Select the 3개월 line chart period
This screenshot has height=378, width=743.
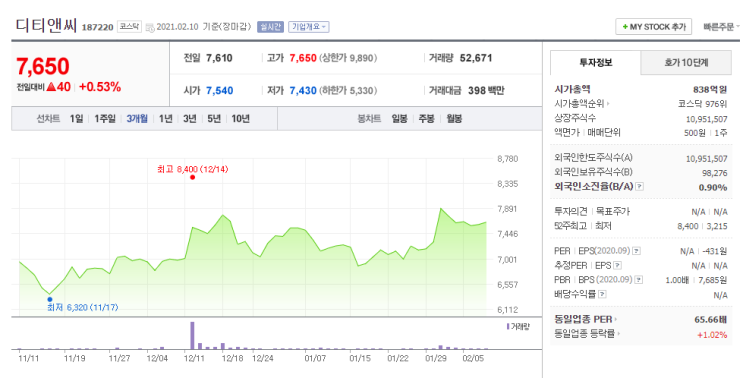(137, 118)
